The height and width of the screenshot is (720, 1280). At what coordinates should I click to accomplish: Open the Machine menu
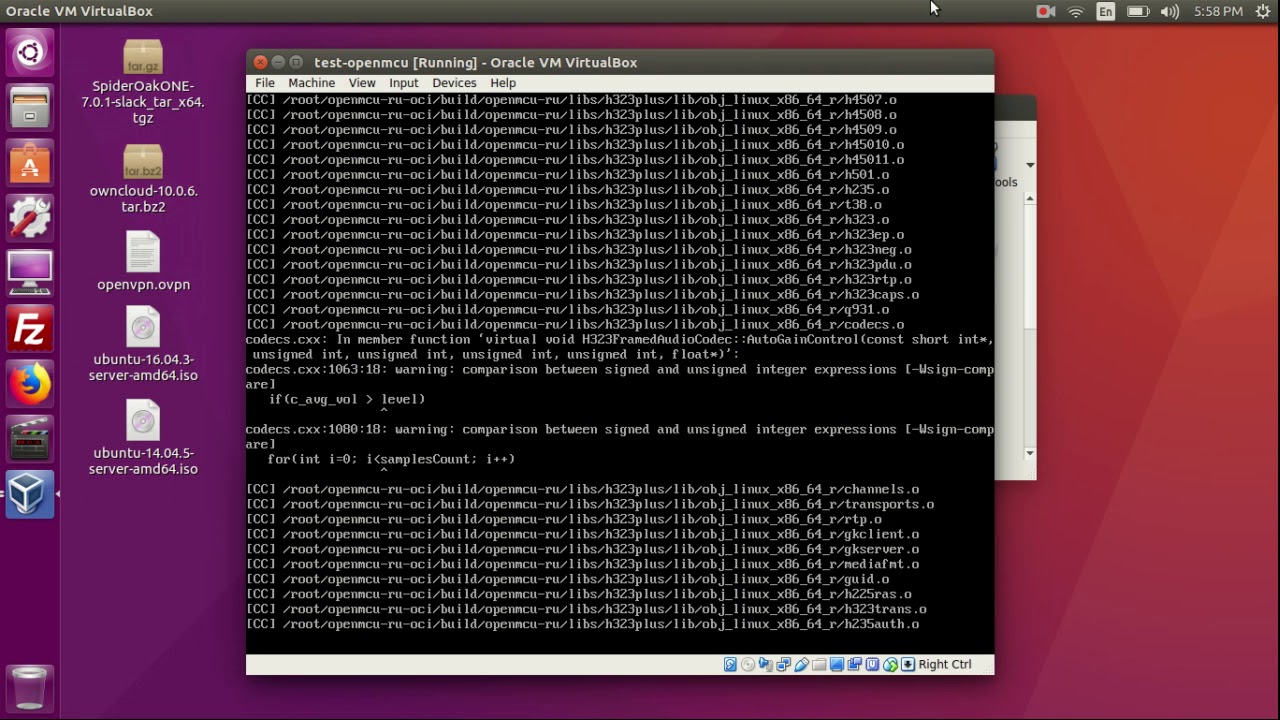pyautogui.click(x=312, y=83)
